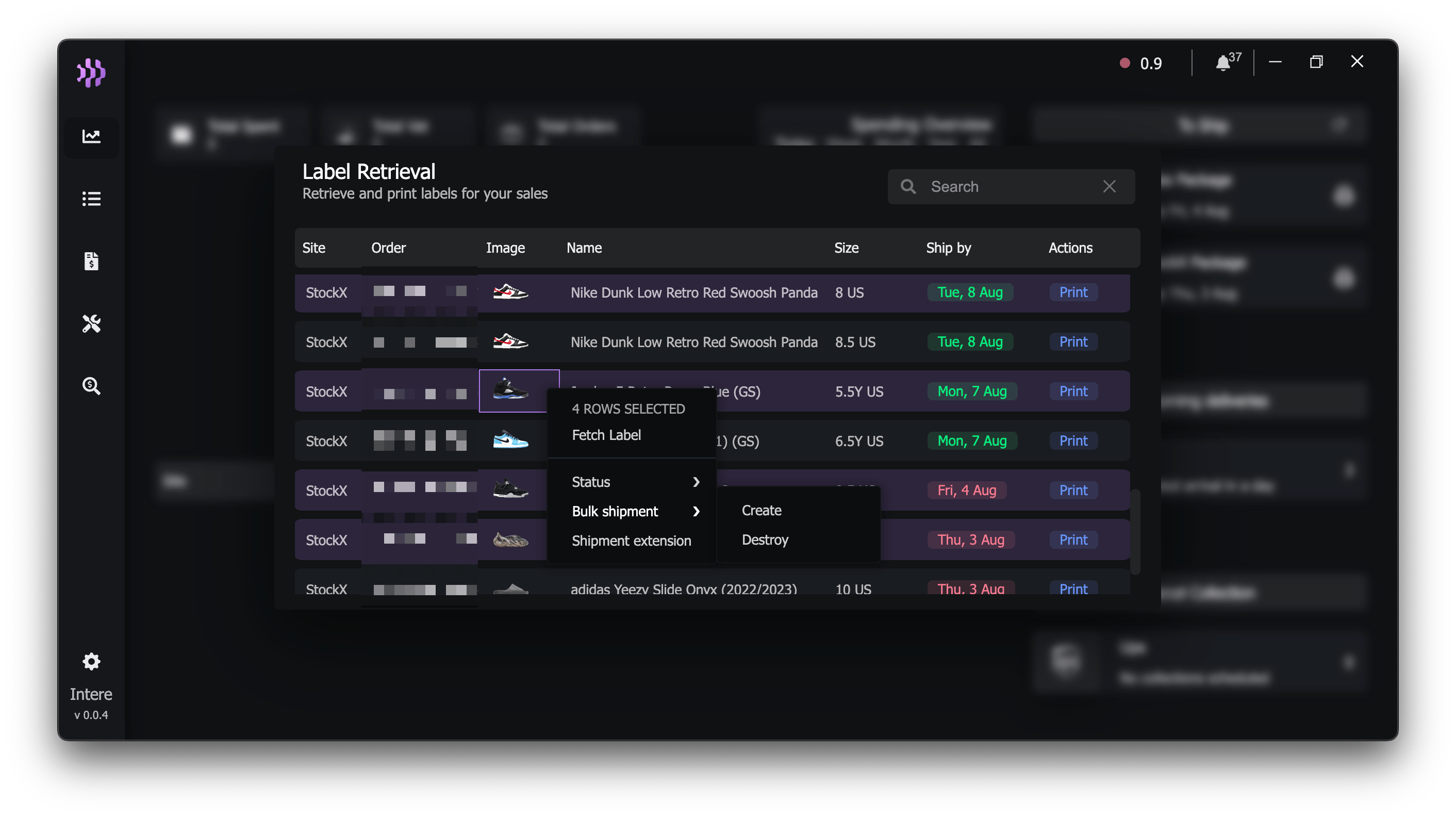Select Destroy in Bulk shipment submenu
The height and width of the screenshot is (817, 1456).
pyautogui.click(x=765, y=540)
